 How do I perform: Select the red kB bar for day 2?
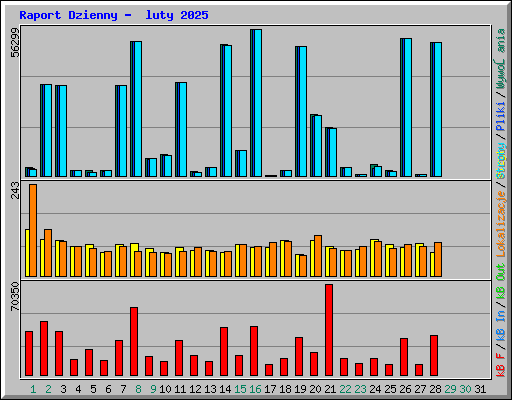point(44,349)
